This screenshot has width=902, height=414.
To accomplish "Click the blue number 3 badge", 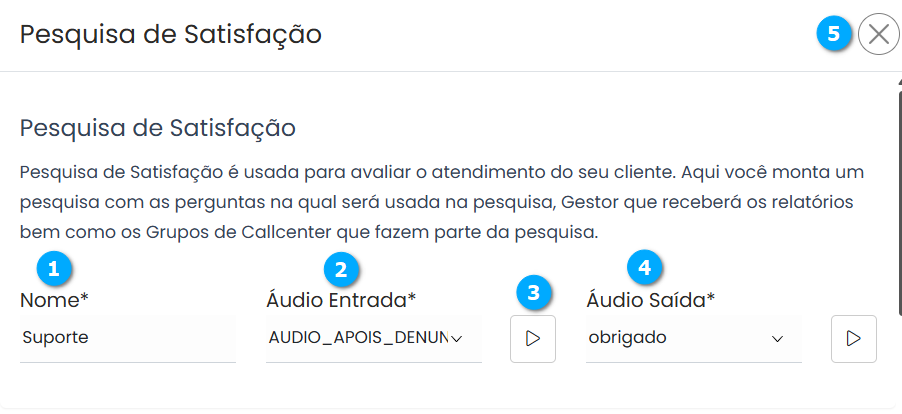I will coord(534,292).
